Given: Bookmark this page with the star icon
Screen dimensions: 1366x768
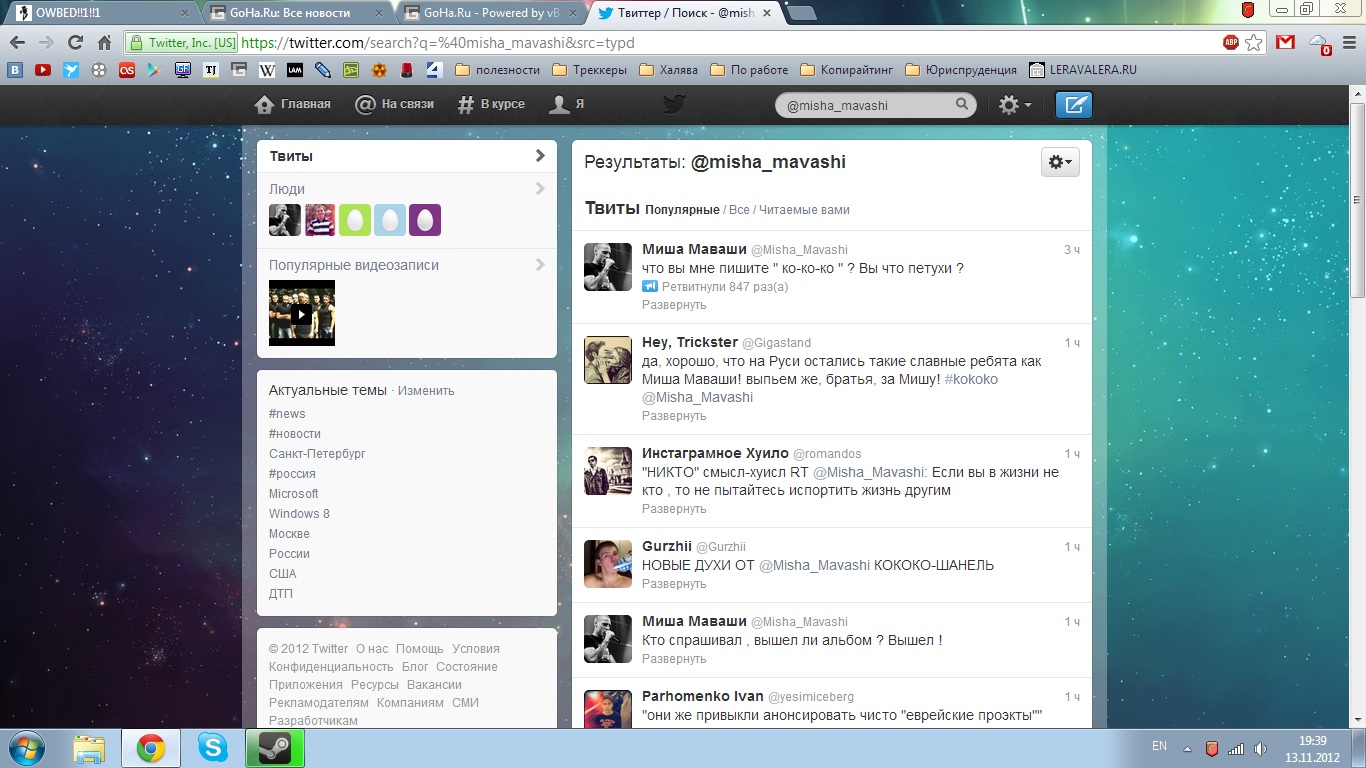Looking at the screenshot, I should pyautogui.click(x=1254, y=43).
